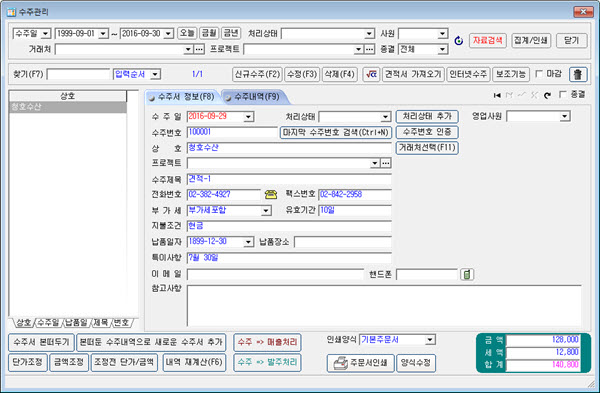This screenshot has width=600, height=393.
Task: Click the trash bin icon button
Action: click(x=578, y=74)
